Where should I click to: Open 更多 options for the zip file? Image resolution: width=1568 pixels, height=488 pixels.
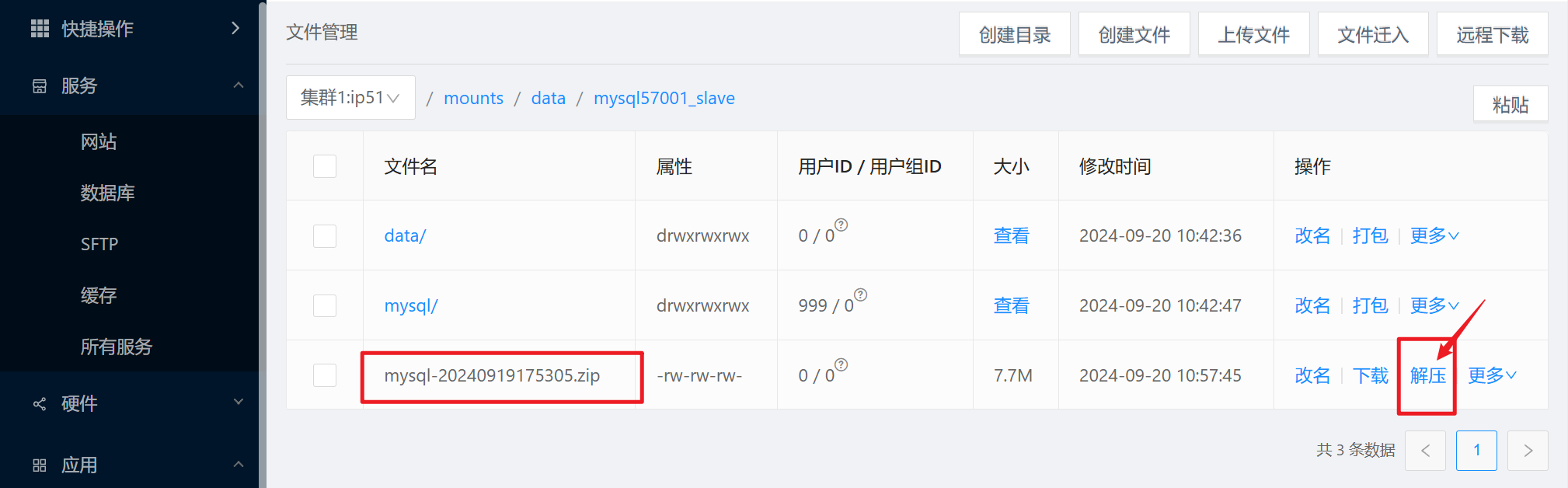pos(1492,375)
